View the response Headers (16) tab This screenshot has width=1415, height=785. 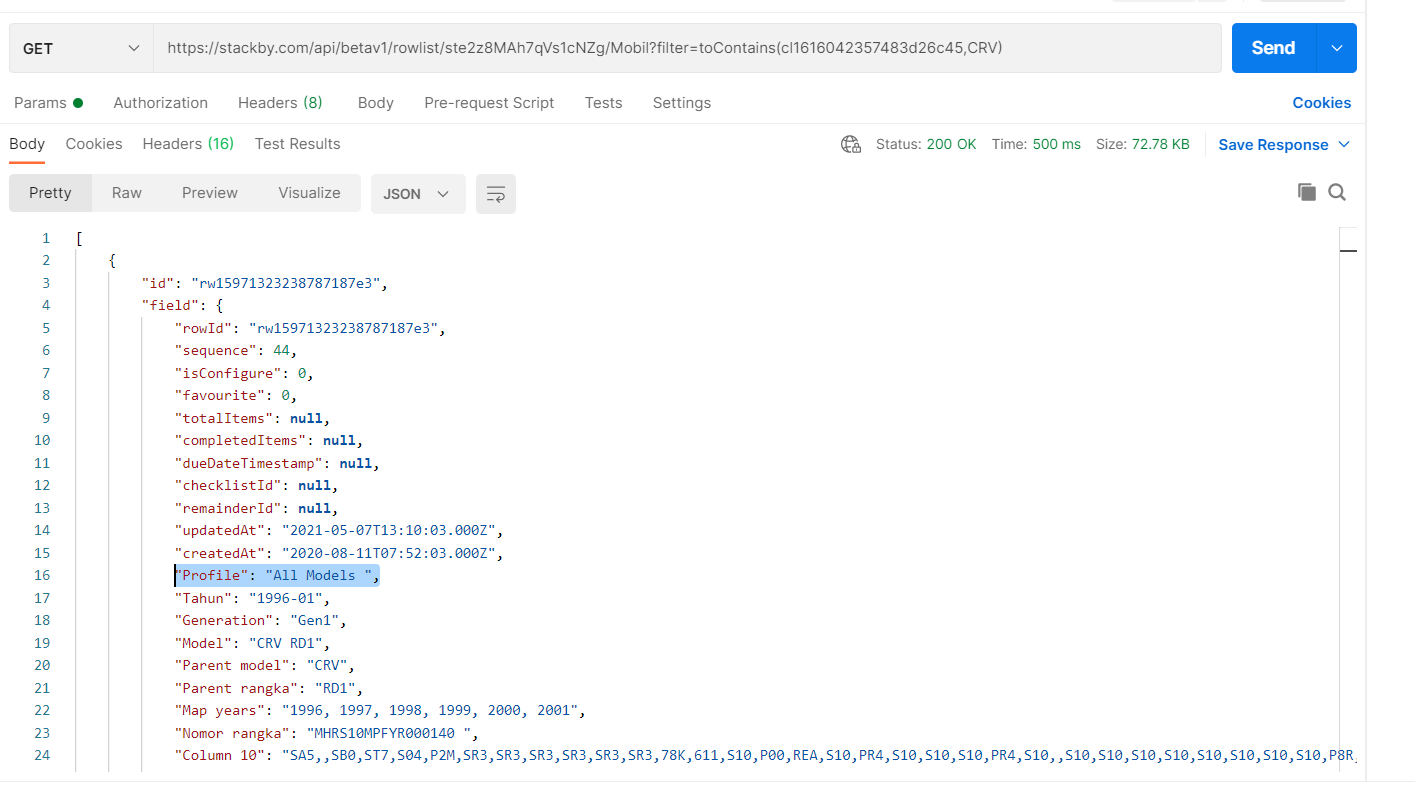coord(188,144)
